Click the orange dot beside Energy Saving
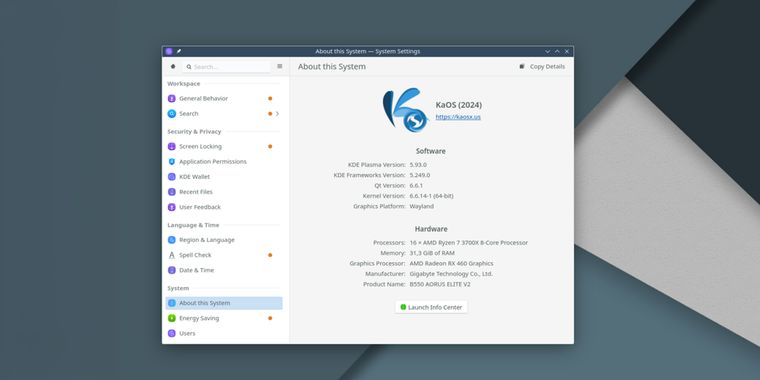 point(270,318)
